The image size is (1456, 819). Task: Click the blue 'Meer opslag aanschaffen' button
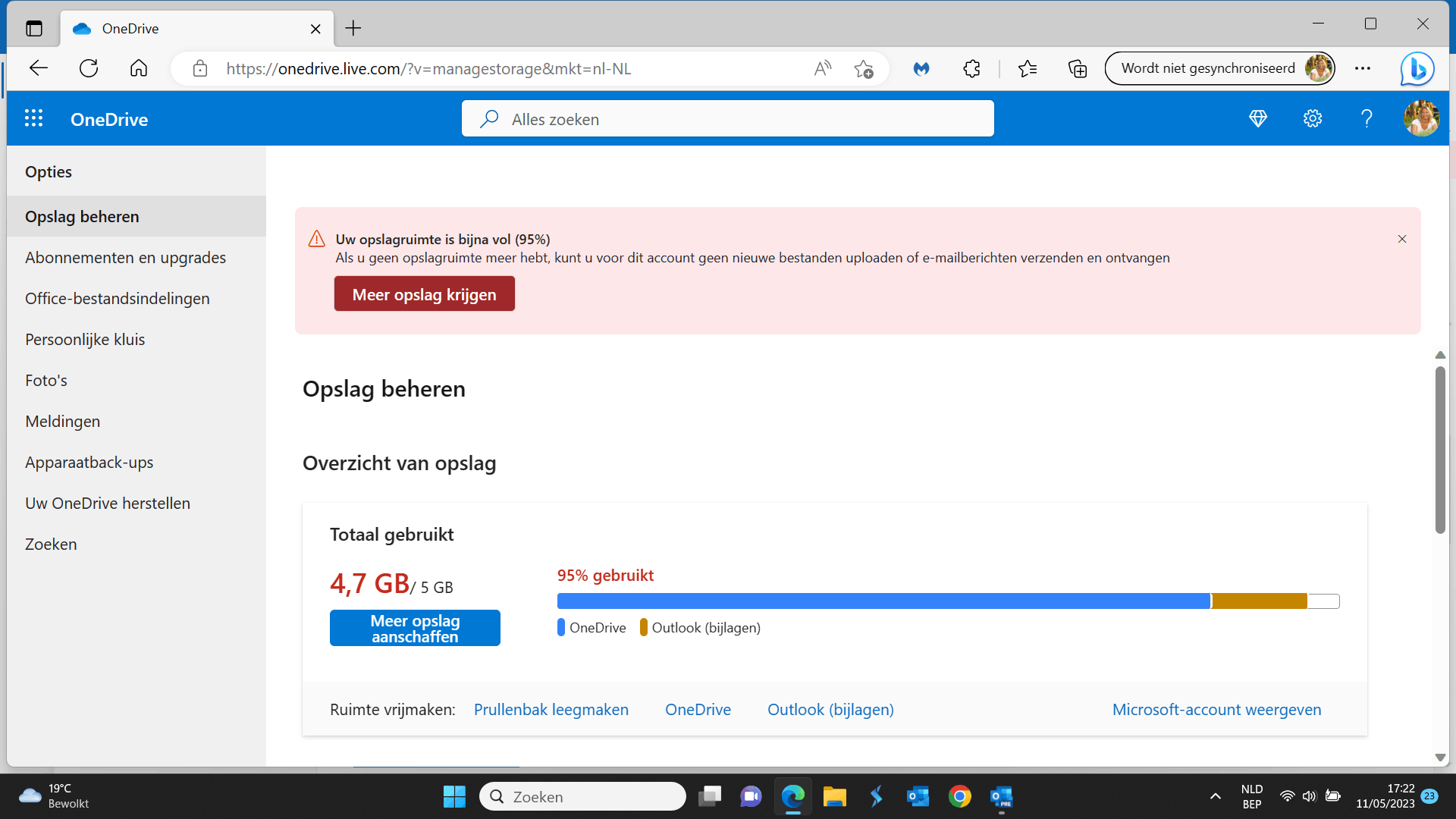click(x=415, y=628)
